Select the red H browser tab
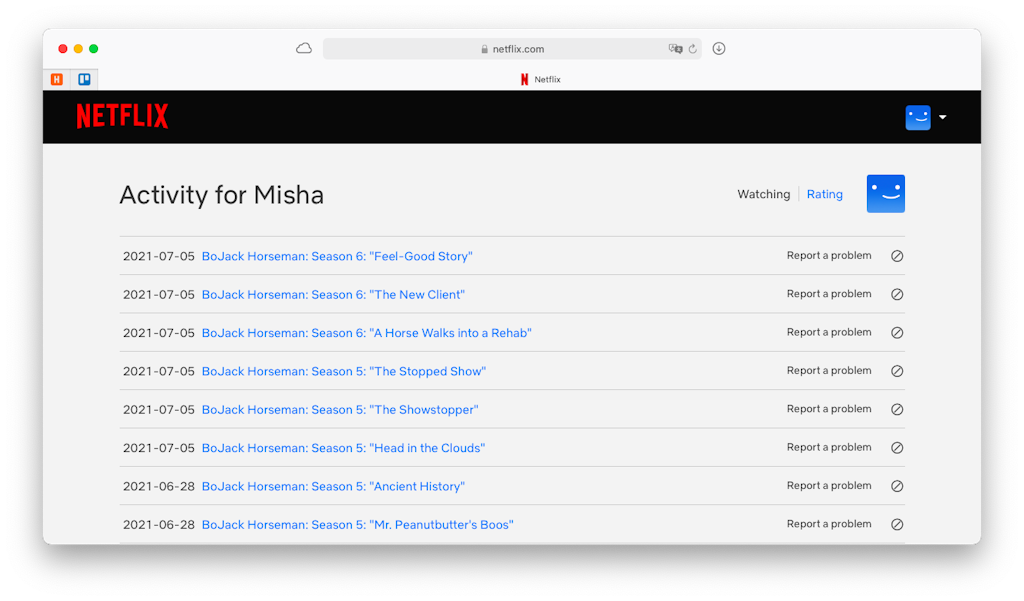The width and height of the screenshot is (1024, 601). coord(57,79)
